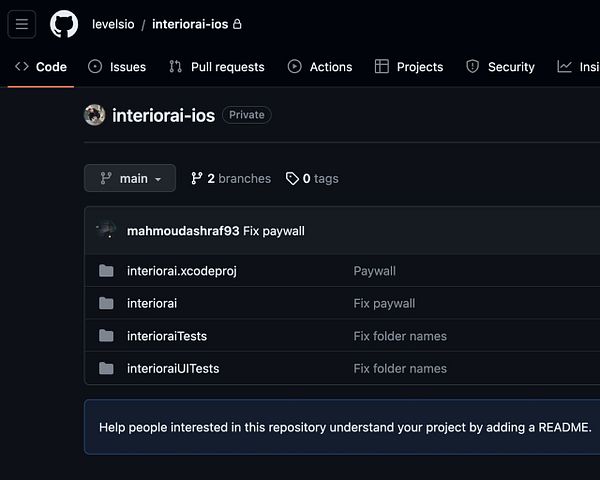Click the large interiorai-ios repository title

(163, 115)
